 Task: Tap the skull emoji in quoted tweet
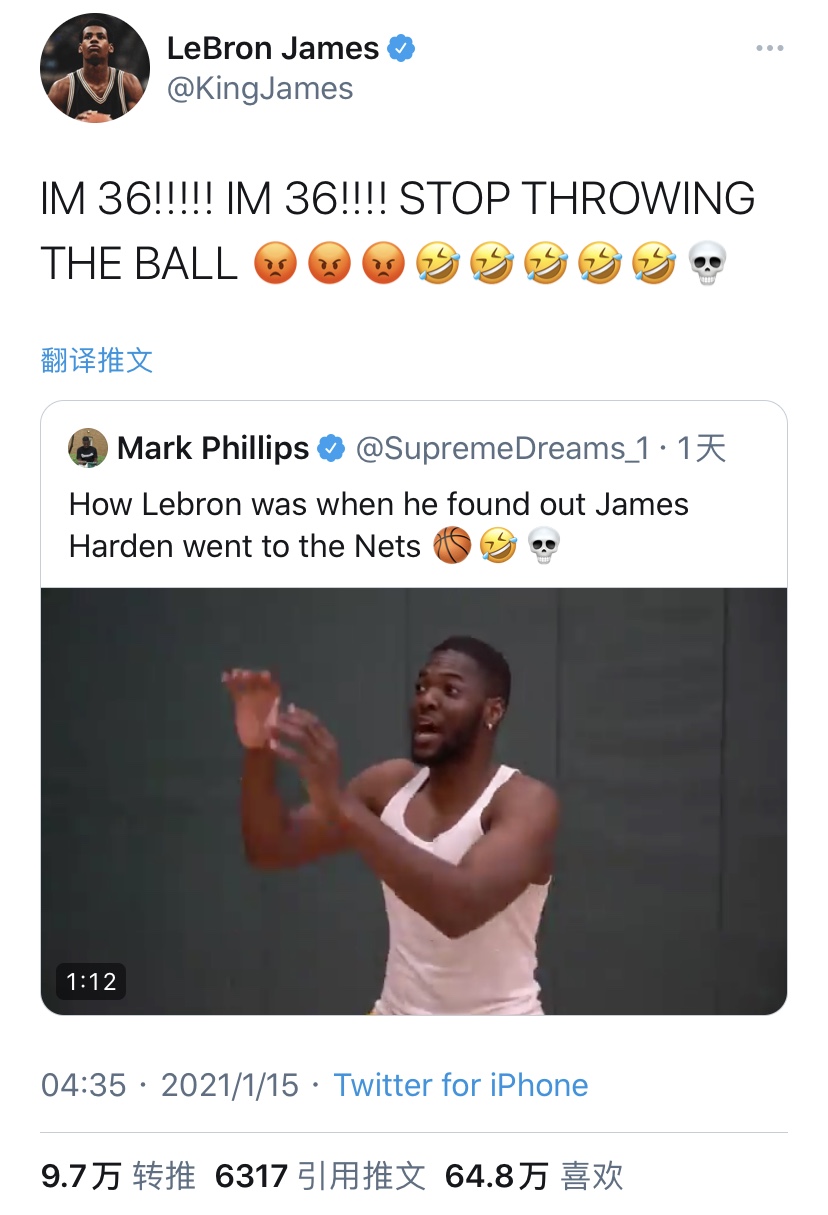tap(543, 546)
